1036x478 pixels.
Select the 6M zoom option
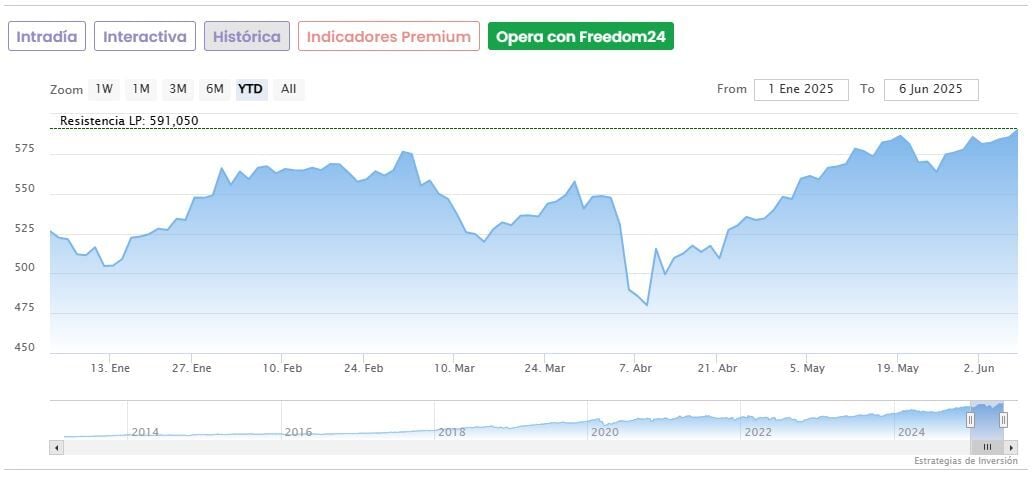tap(215, 89)
